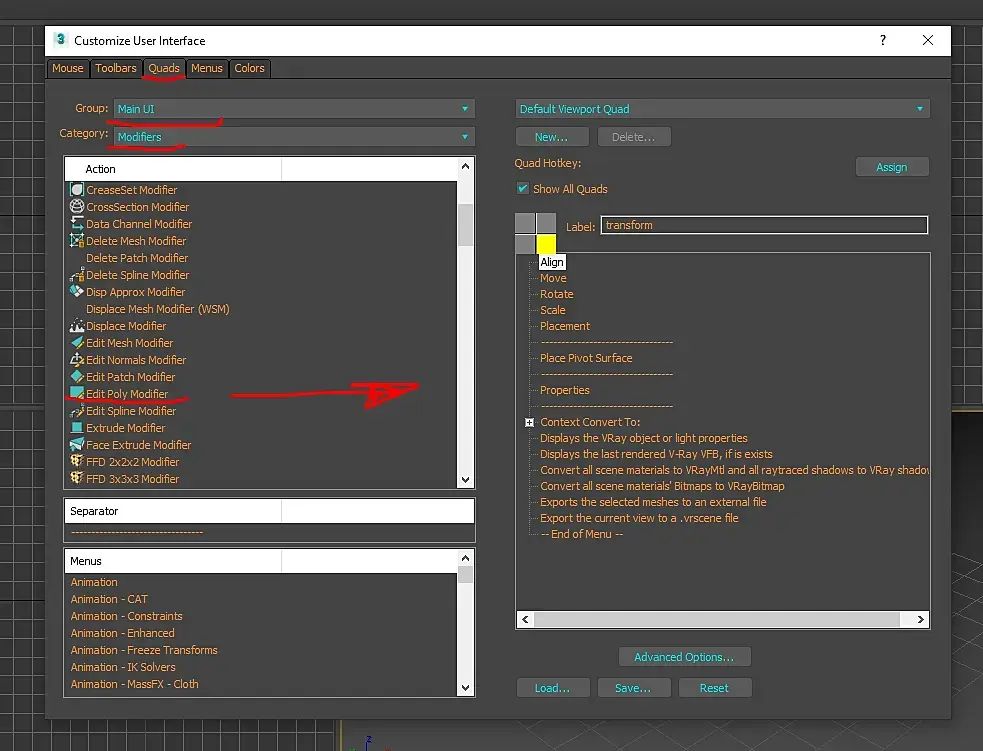
Task: Select Properties in the quad menu tree
Action: 565,390
